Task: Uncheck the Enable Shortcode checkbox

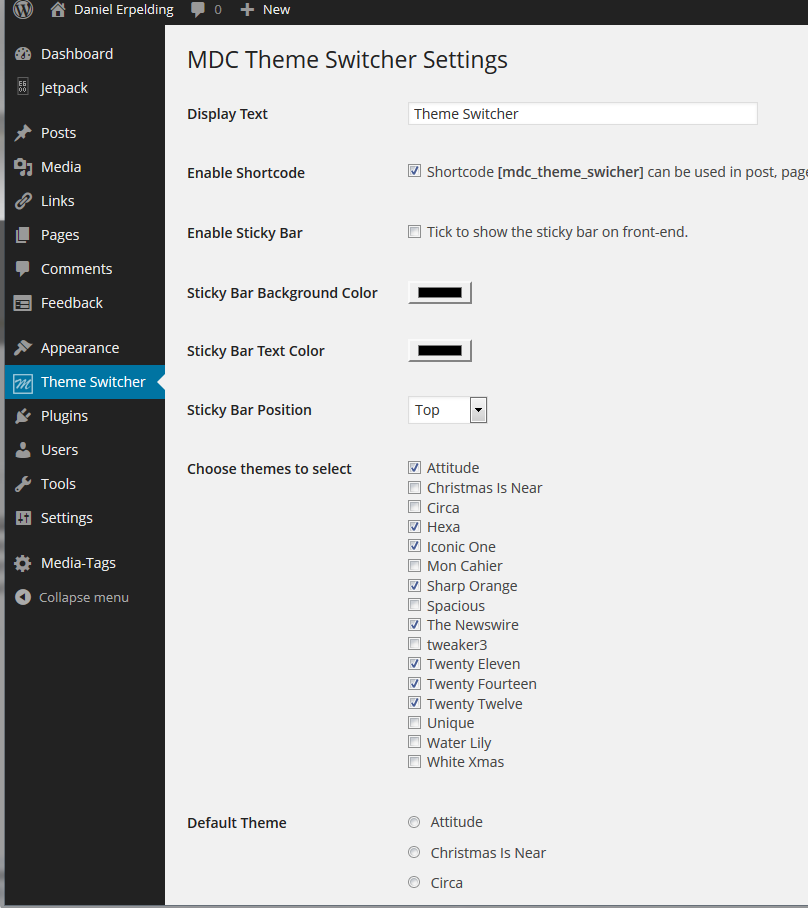Action: point(414,171)
